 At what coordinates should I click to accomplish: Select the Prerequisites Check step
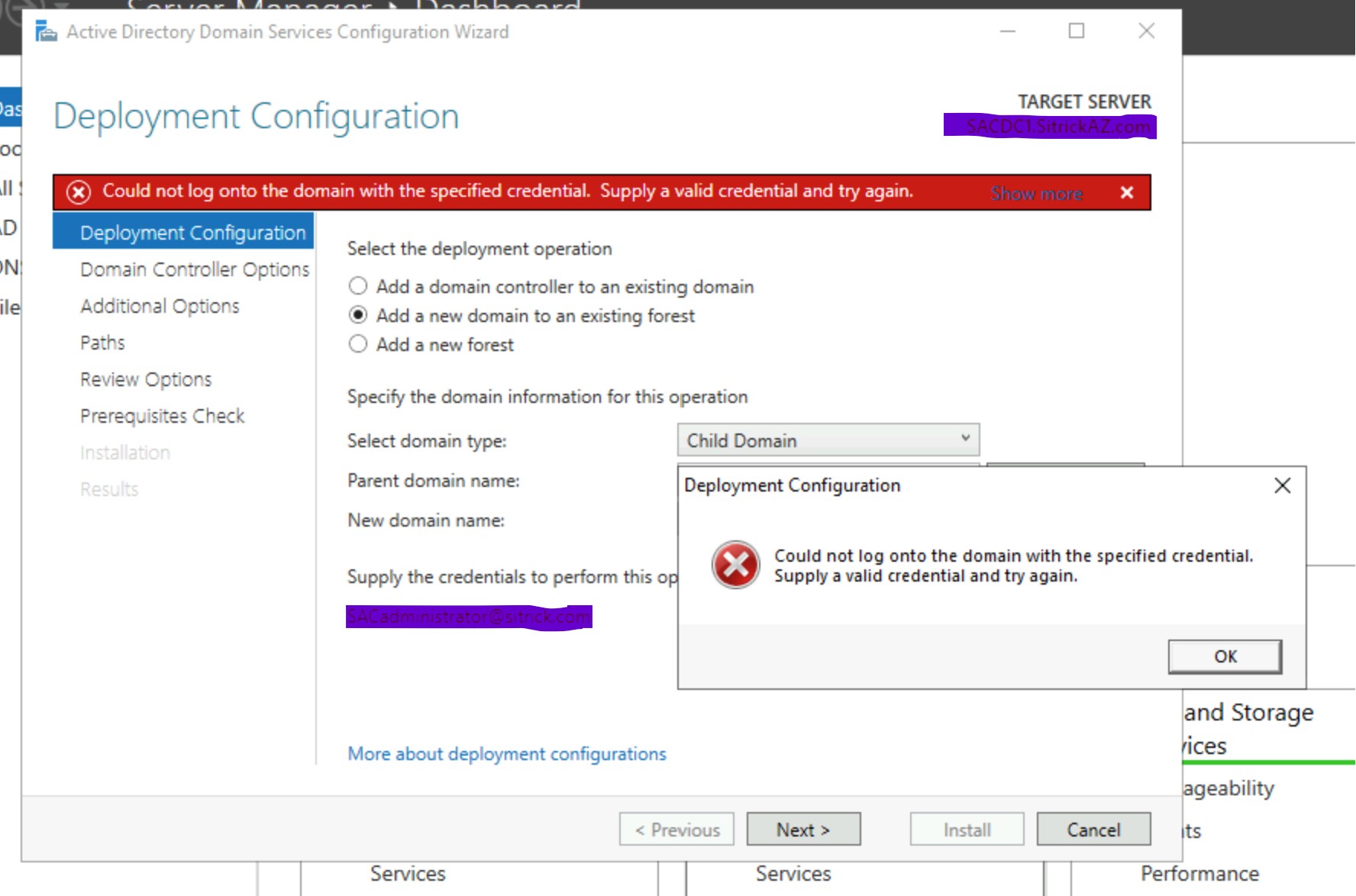pos(162,415)
